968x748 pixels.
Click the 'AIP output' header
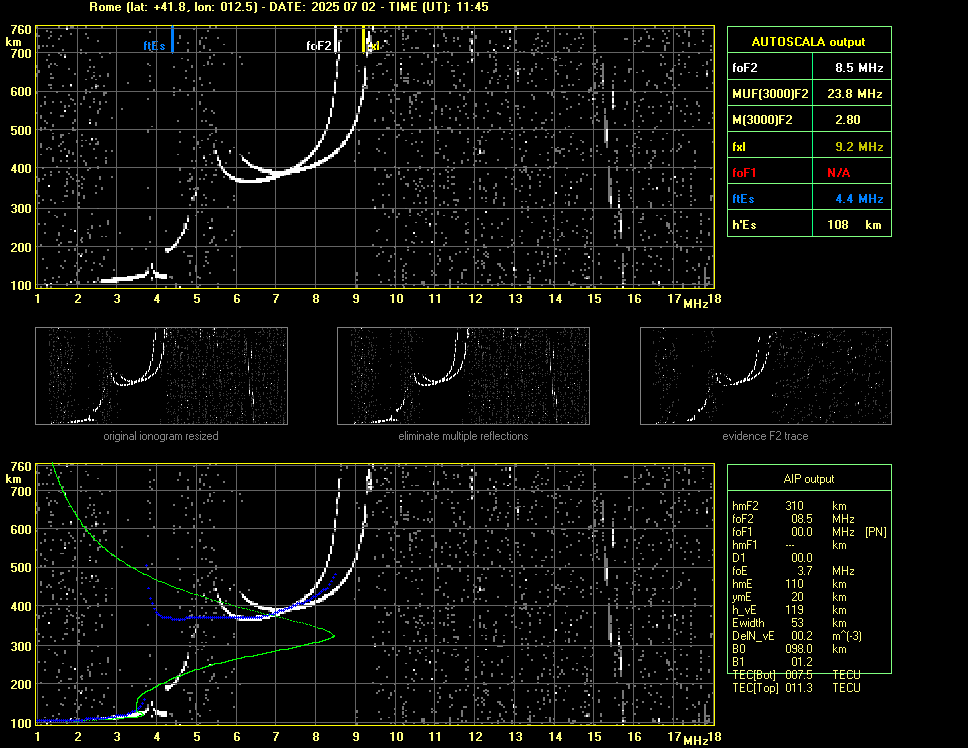pyautogui.click(x=808, y=479)
